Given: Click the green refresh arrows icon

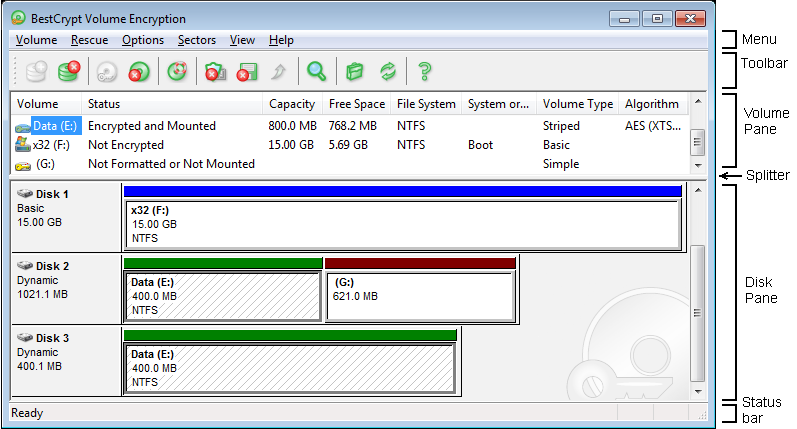Looking at the screenshot, I should pyautogui.click(x=387, y=71).
